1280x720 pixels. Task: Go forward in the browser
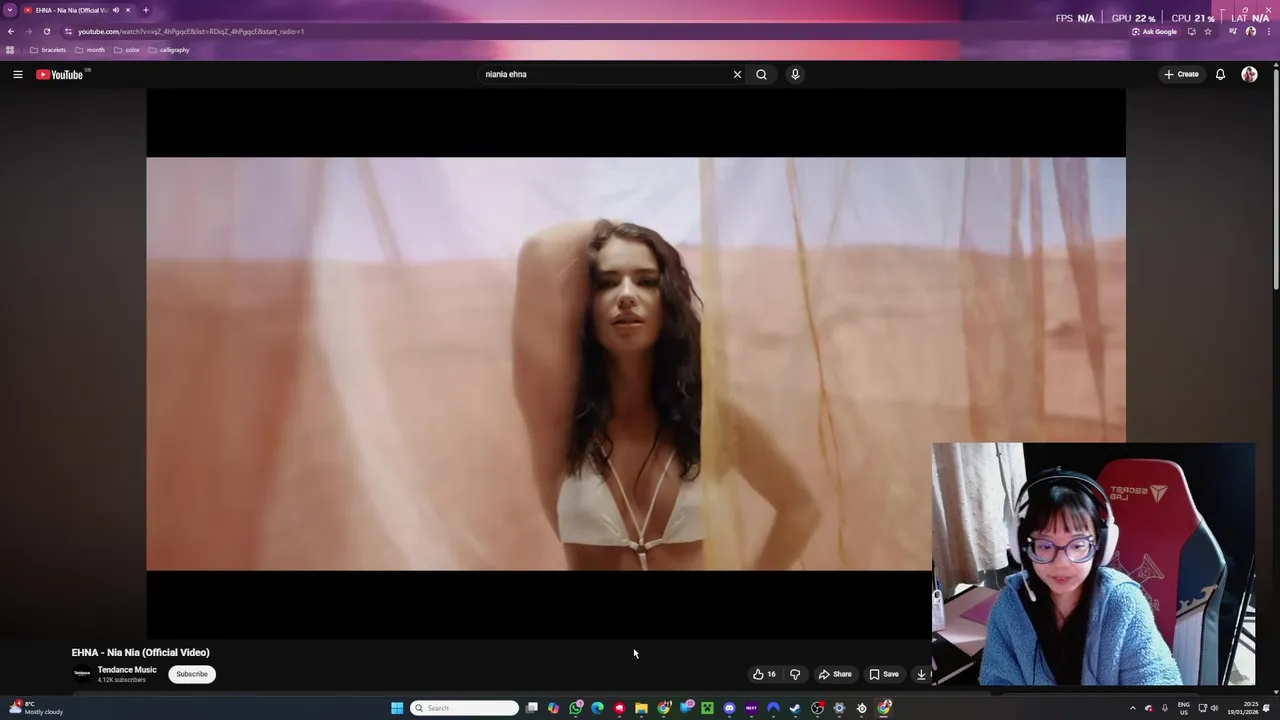point(29,31)
